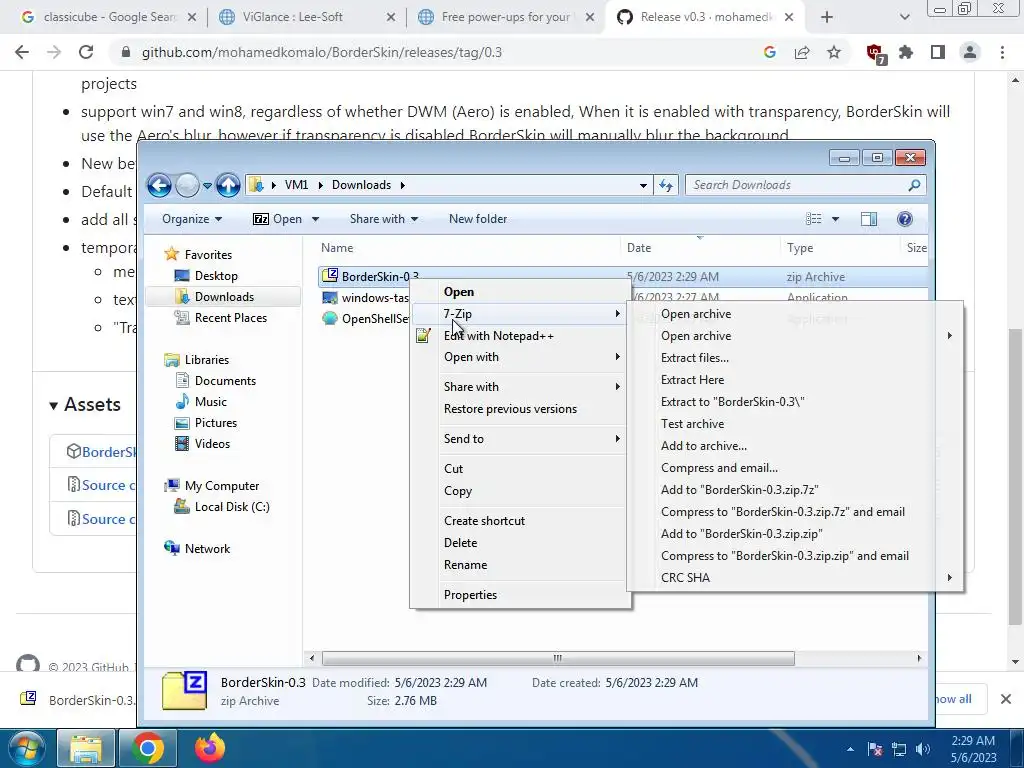This screenshot has width=1024, height=768.
Task: Click Chrome bookmark star icon
Action: 834,52
